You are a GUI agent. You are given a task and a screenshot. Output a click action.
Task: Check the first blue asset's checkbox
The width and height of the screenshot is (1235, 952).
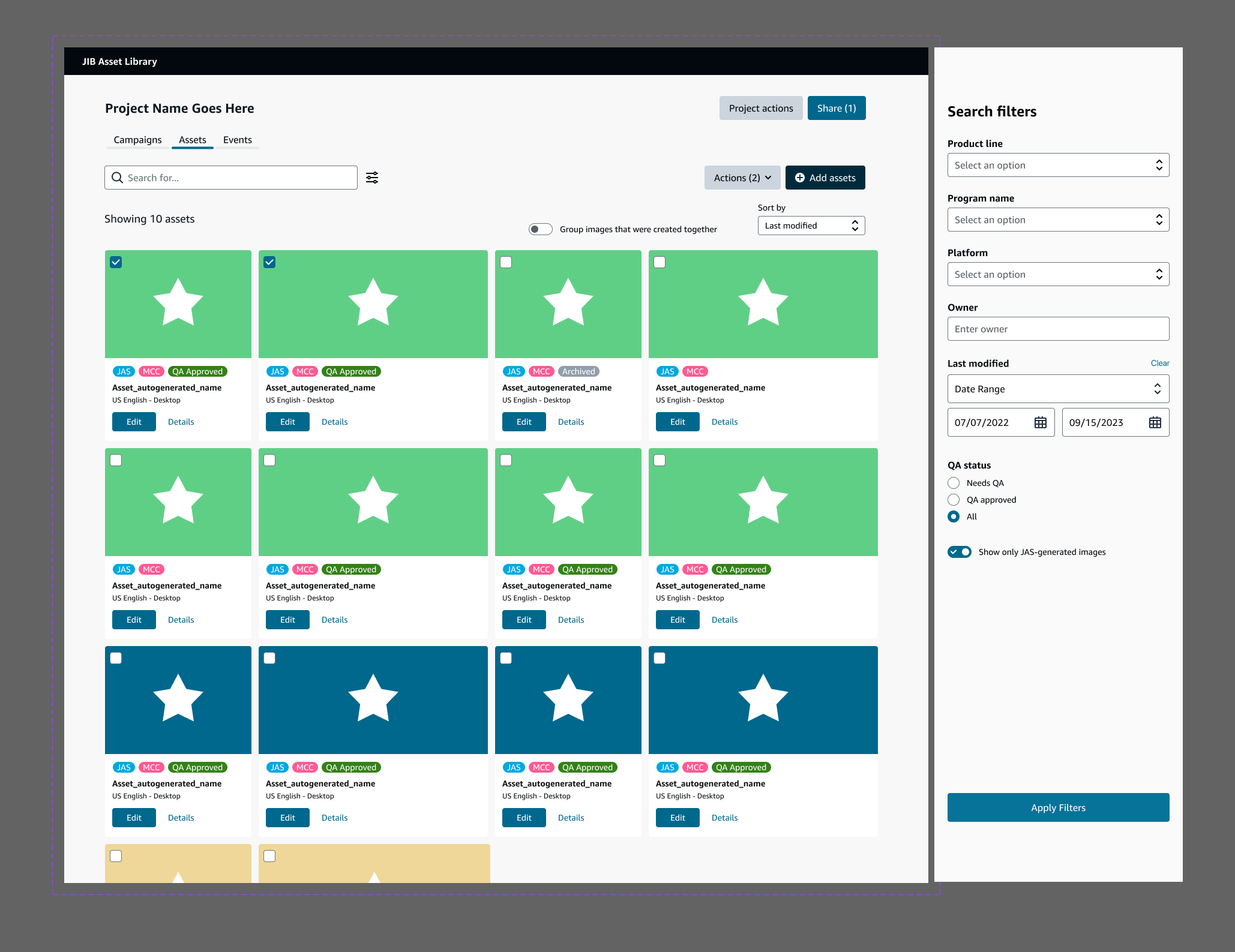point(116,658)
